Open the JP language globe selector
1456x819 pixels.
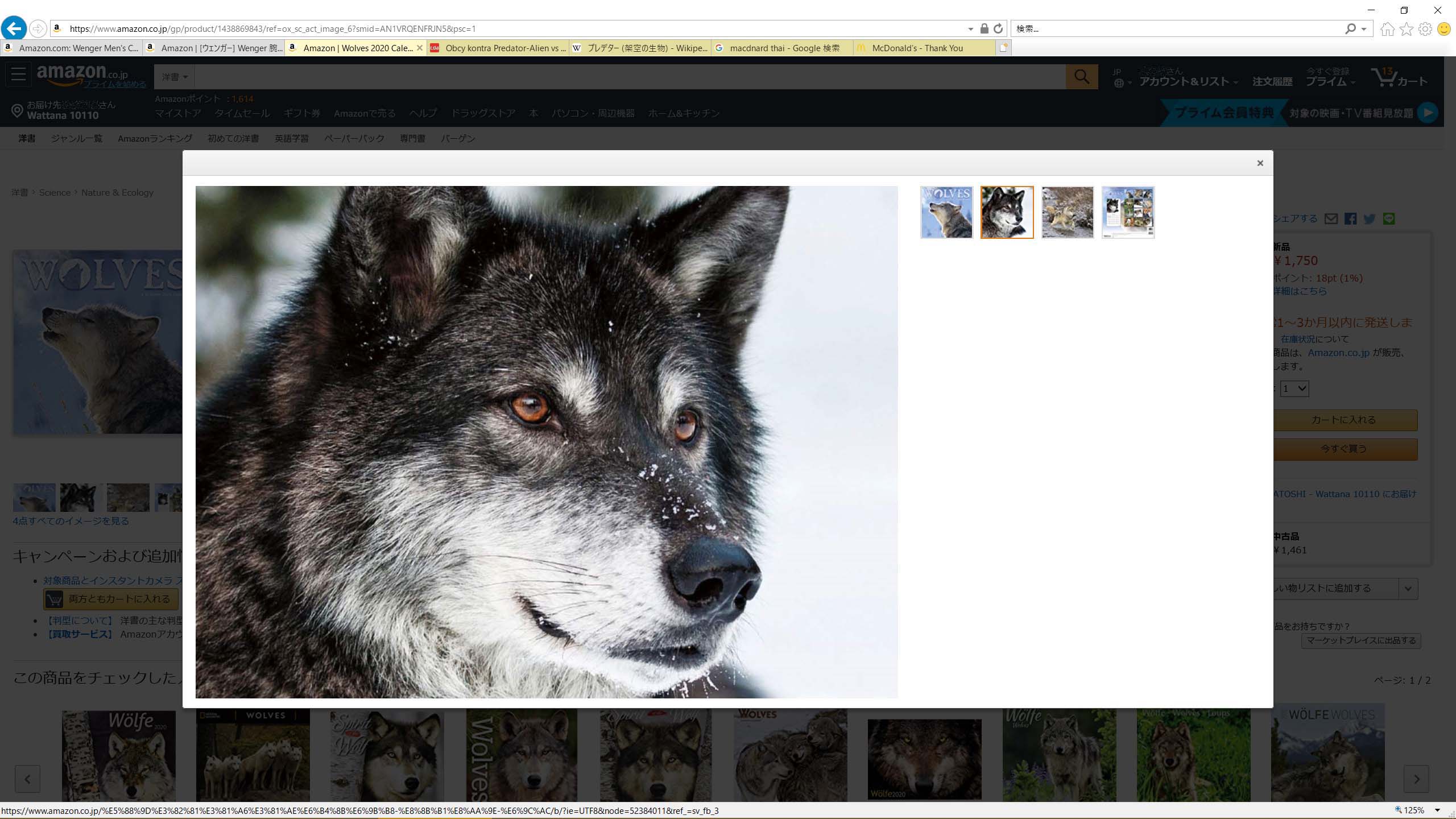(x=1122, y=78)
